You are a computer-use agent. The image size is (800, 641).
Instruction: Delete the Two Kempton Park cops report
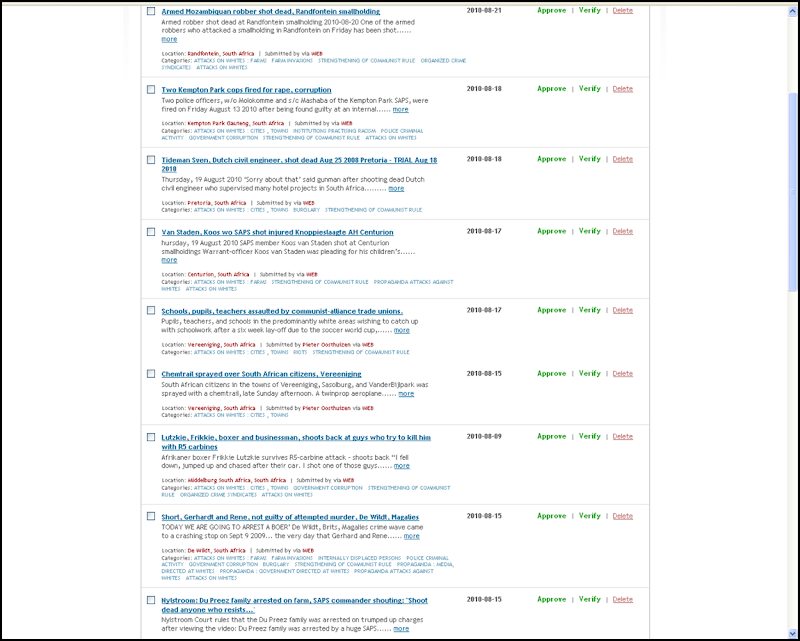pos(622,88)
